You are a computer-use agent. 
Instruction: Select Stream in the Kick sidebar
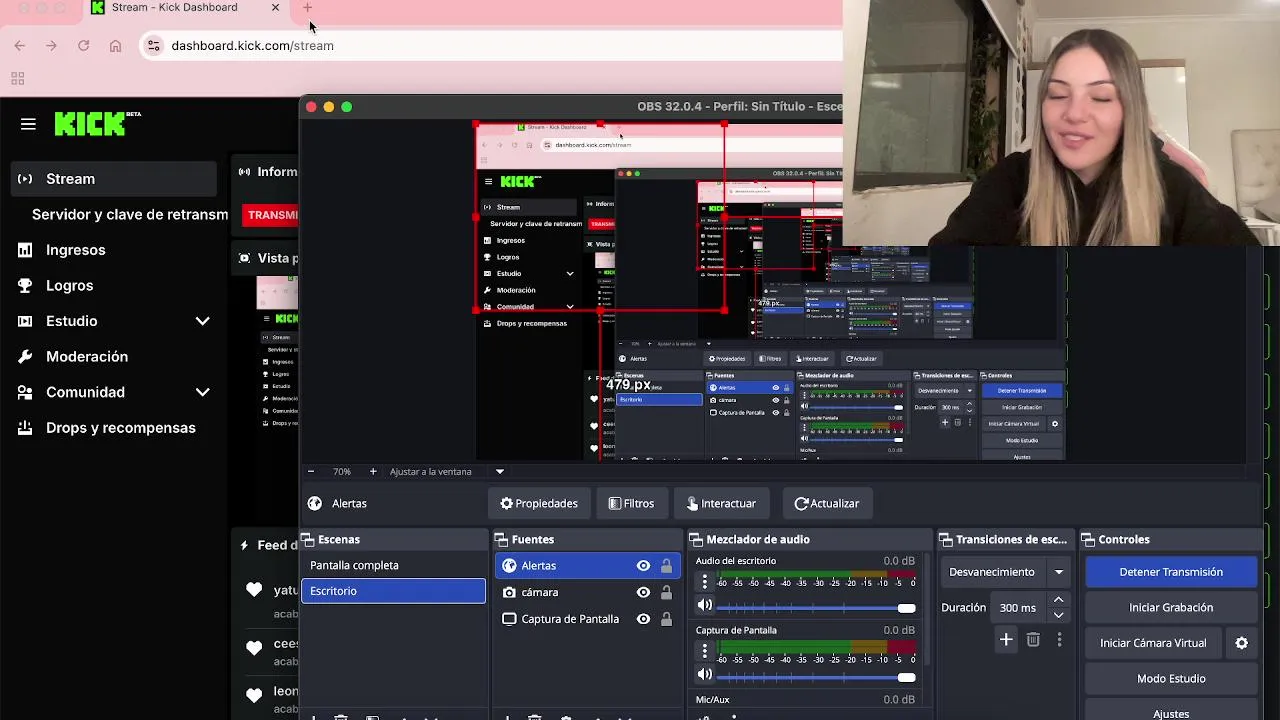point(114,179)
